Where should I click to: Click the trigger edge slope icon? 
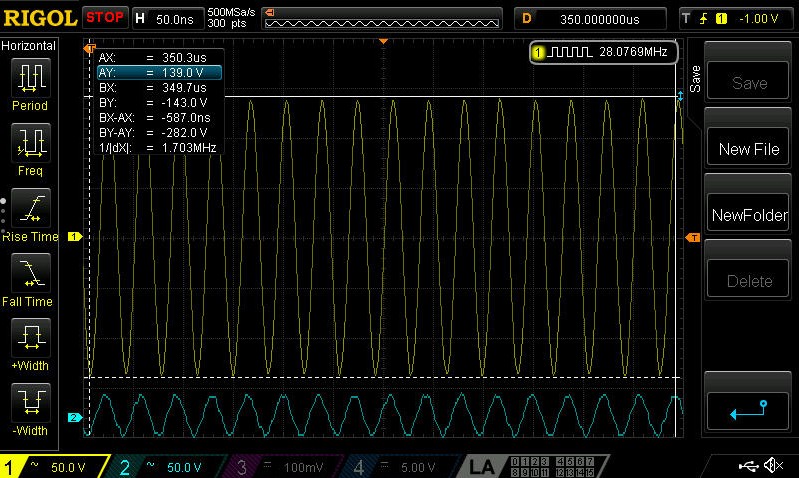tap(704, 19)
